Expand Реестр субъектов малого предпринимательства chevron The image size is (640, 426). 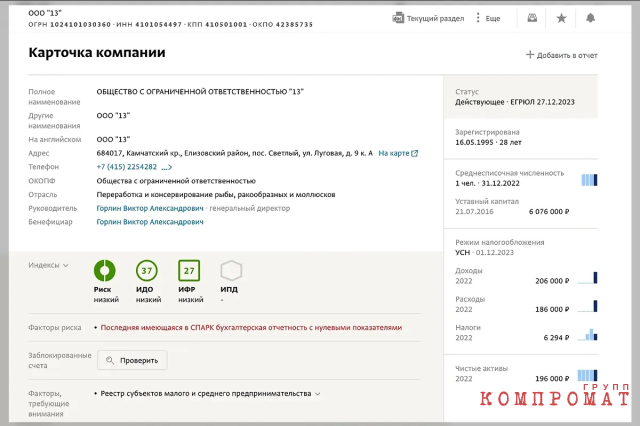pyautogui.click(x=318, y=394)
